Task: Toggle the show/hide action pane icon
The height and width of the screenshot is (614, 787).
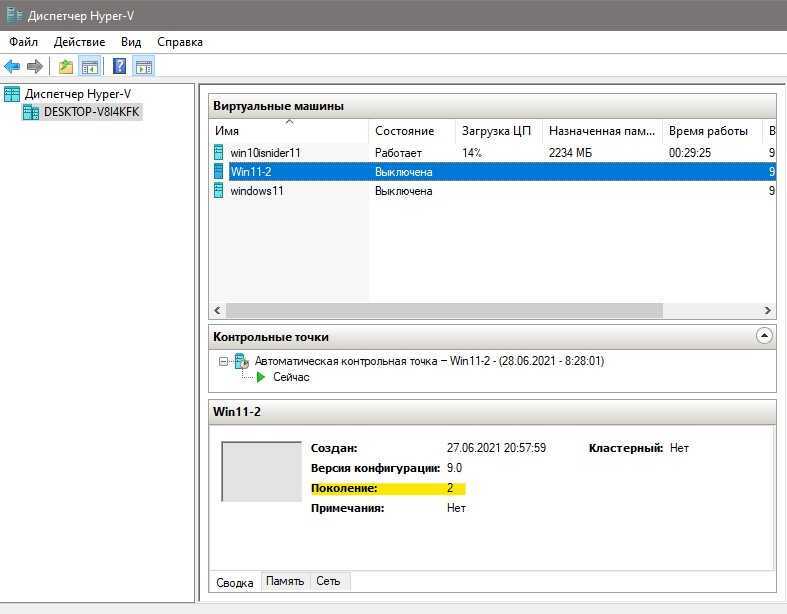Action: tap(144, 66)
